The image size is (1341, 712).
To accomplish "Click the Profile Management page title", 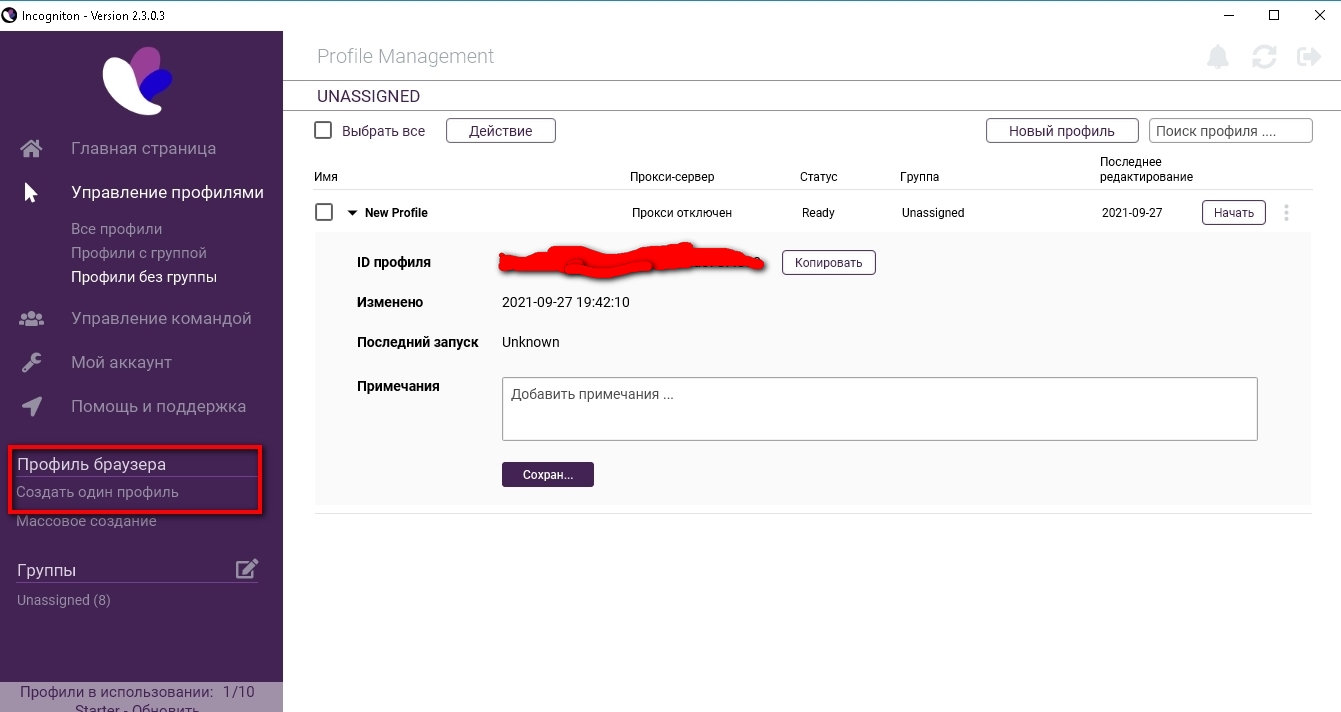I will pos(406,57).
